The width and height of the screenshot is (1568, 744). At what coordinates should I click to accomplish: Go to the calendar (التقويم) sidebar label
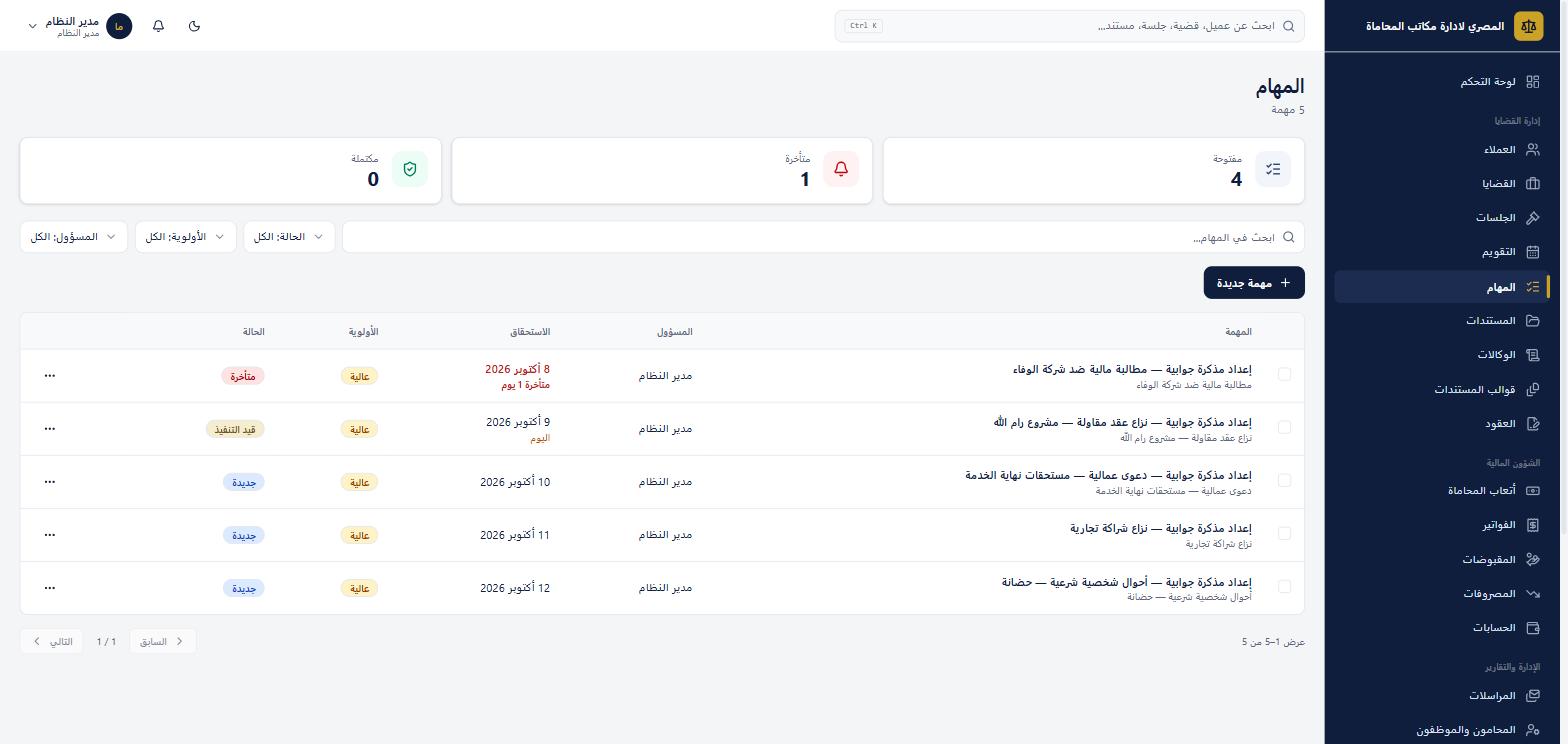[1498, 252]
